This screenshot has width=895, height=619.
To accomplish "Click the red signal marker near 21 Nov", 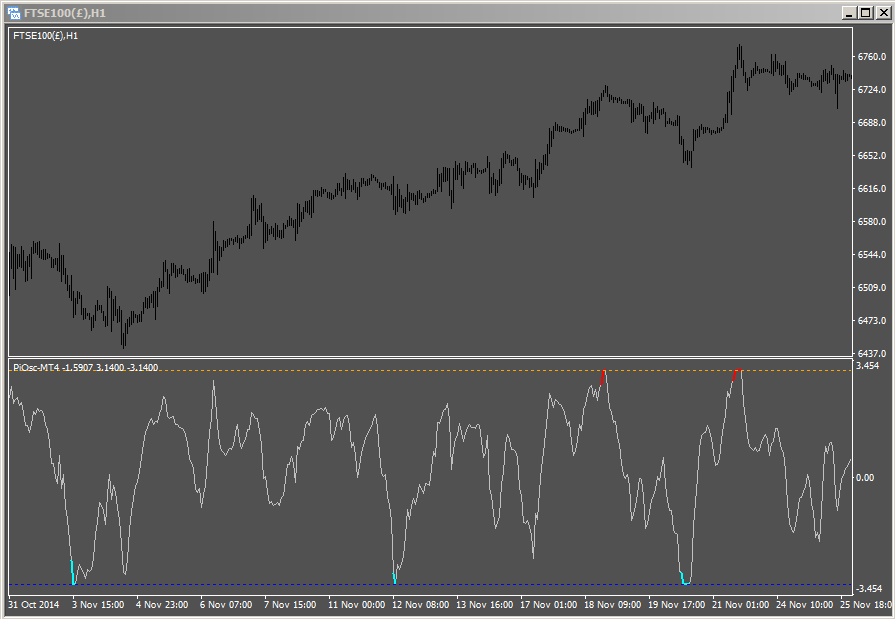I will point(736,374).
